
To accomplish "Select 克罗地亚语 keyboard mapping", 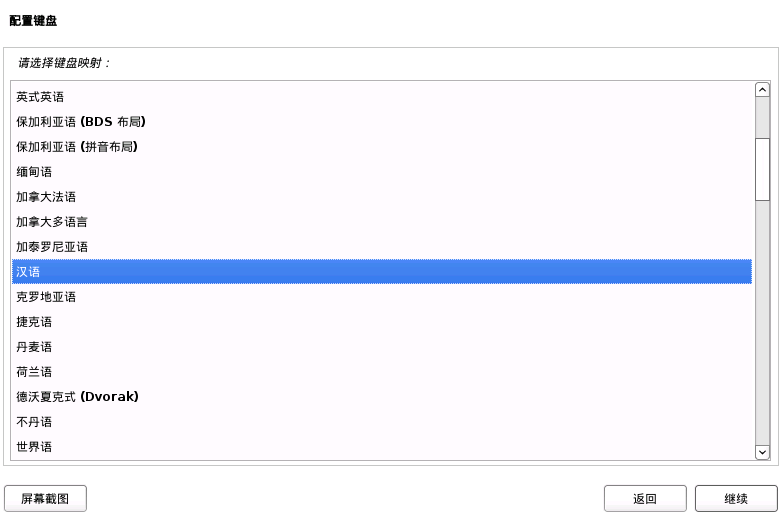I will point(46,297).
